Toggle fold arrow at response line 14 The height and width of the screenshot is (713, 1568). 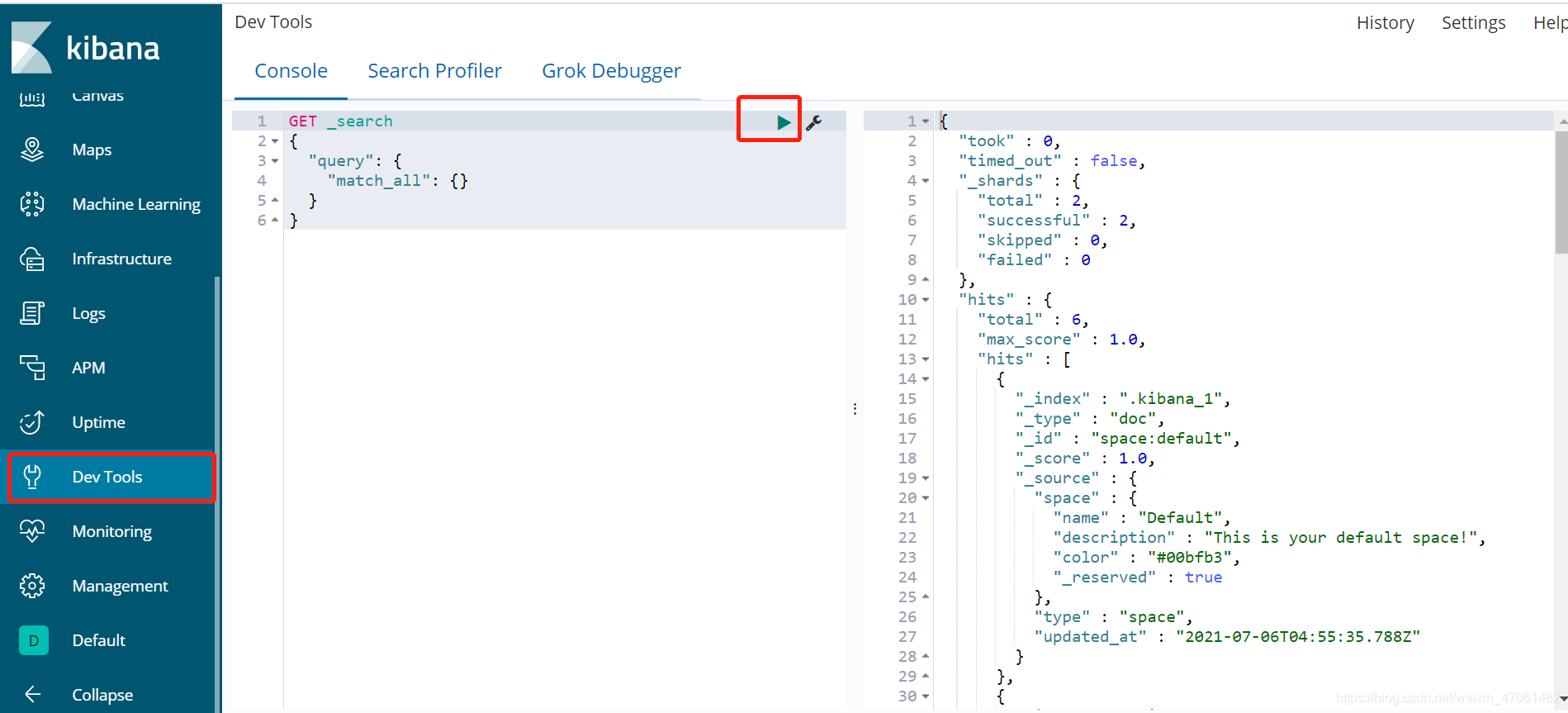point(926,379)
